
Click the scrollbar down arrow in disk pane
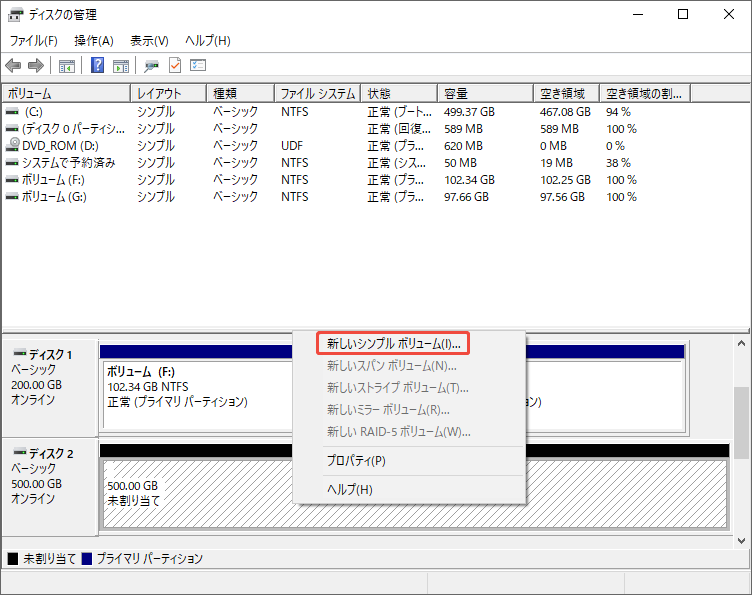click(741, 540)
